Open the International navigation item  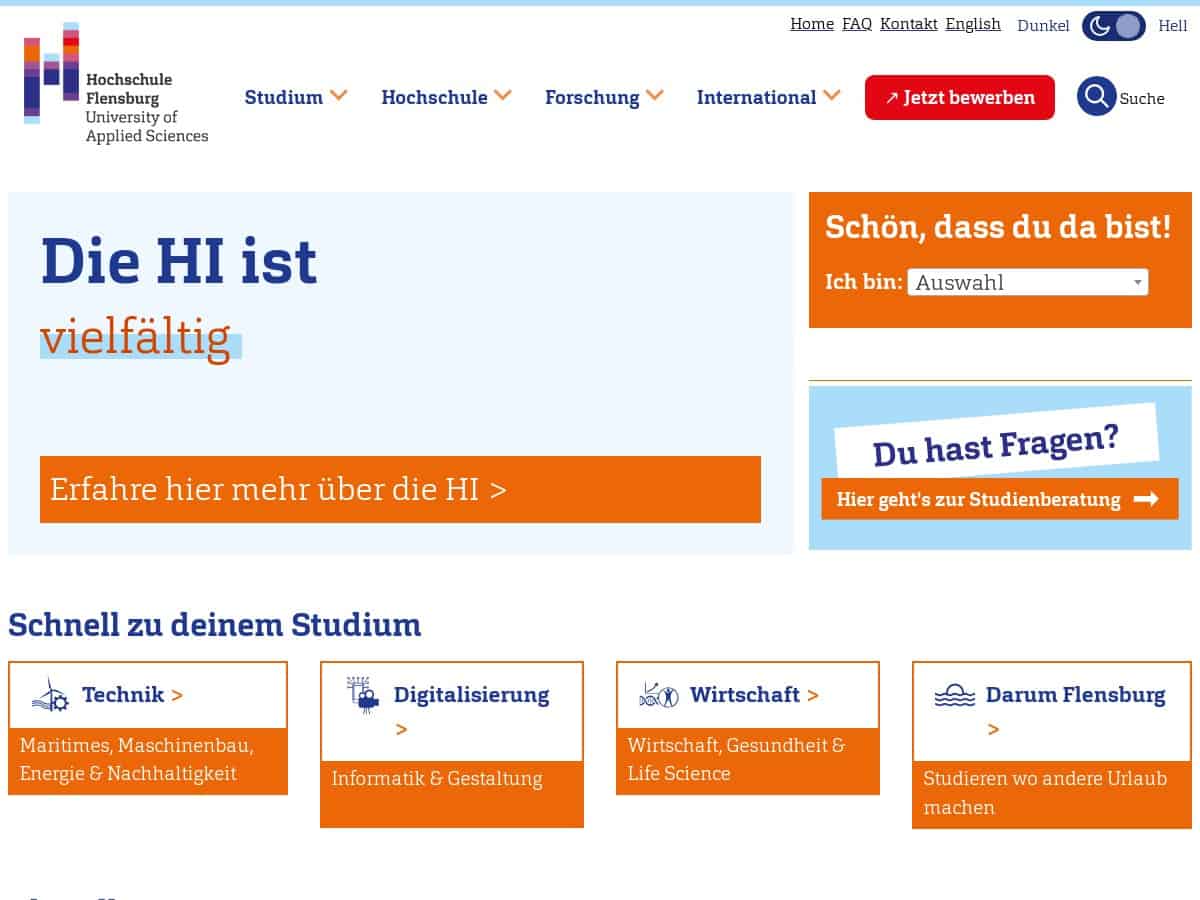[757, 97]
